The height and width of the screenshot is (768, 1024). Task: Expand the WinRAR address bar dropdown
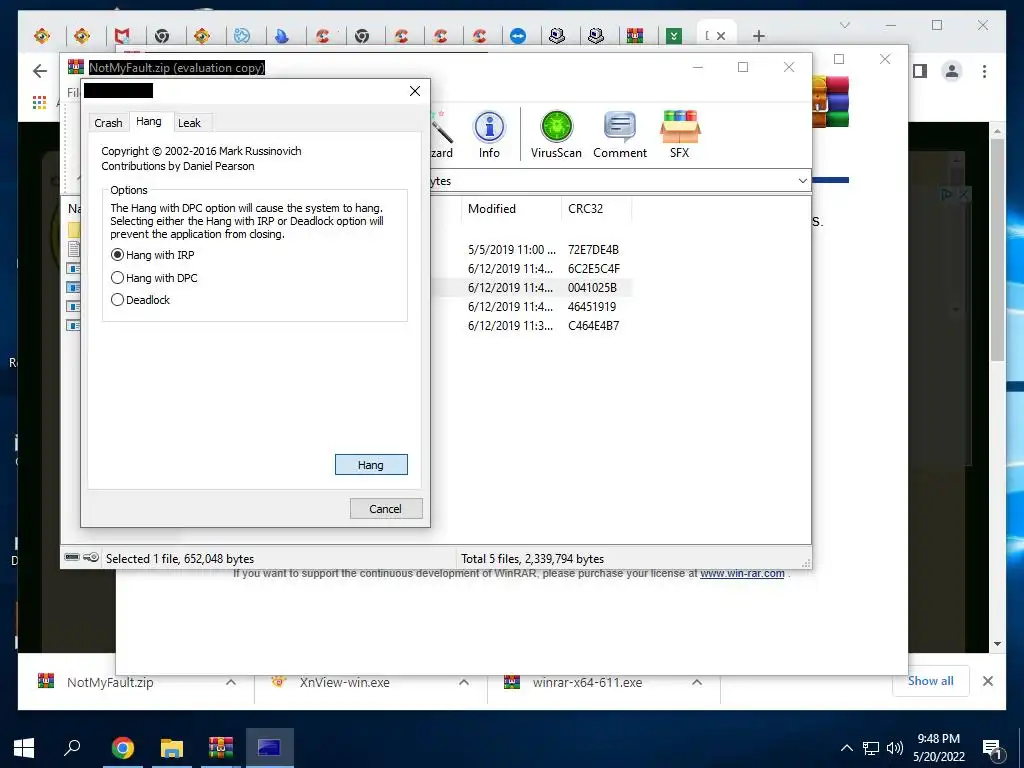tap(803, 181)
